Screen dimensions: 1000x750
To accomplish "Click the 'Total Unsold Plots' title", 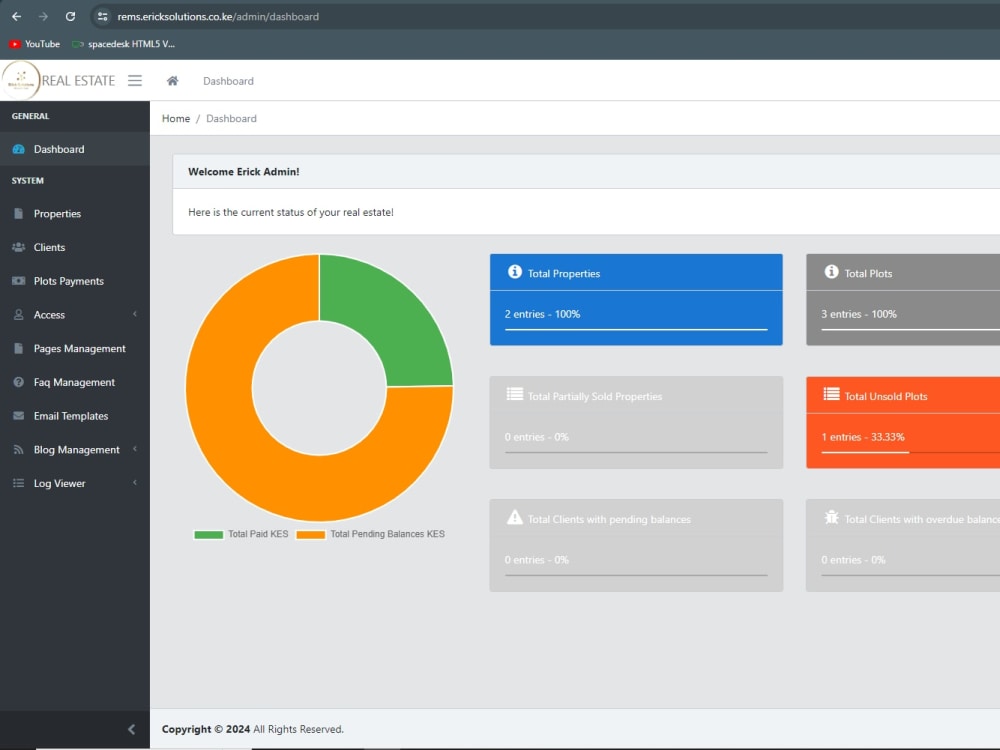I will [x=886, y=397].
